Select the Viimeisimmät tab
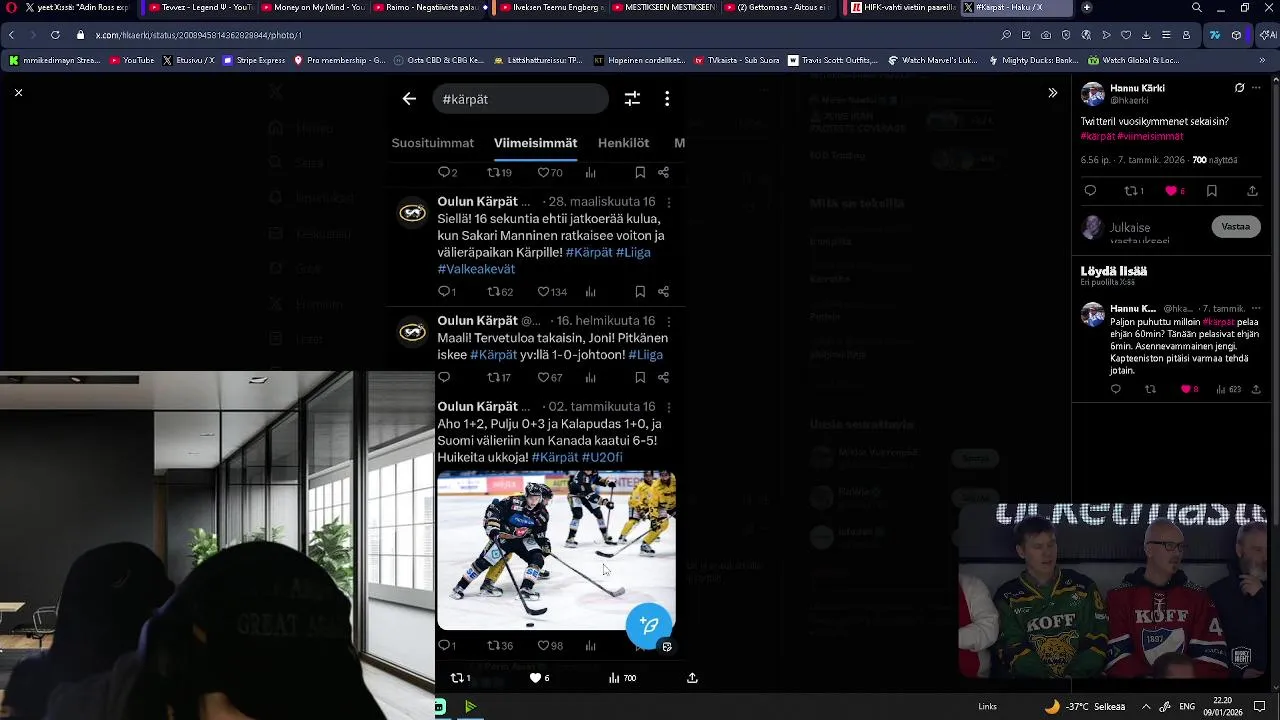The width and height of the screenshot is (1280, 720). pos(535,143)
